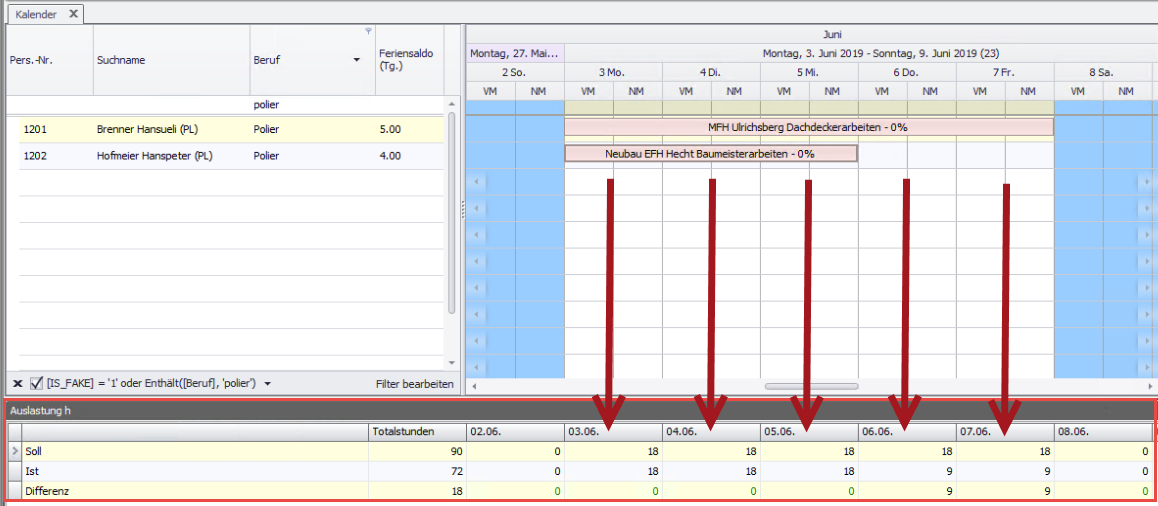The image size is (1158, 506).
Task: Open the Beruf column dropdown arrow
Action: tap(357, 60)
